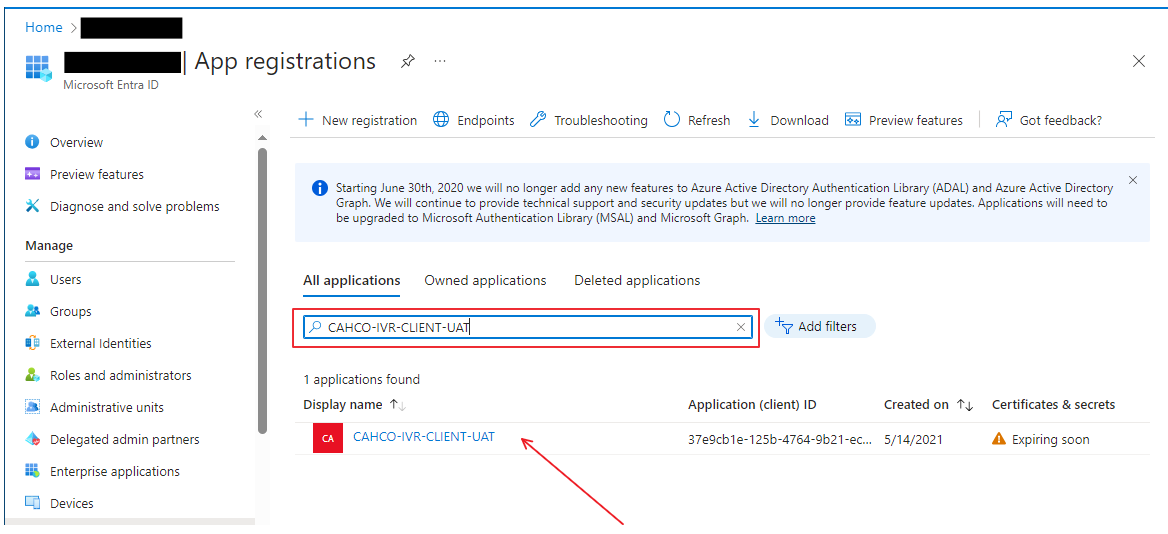
Task: Sort by Created on column
Action: coord(965,405)
